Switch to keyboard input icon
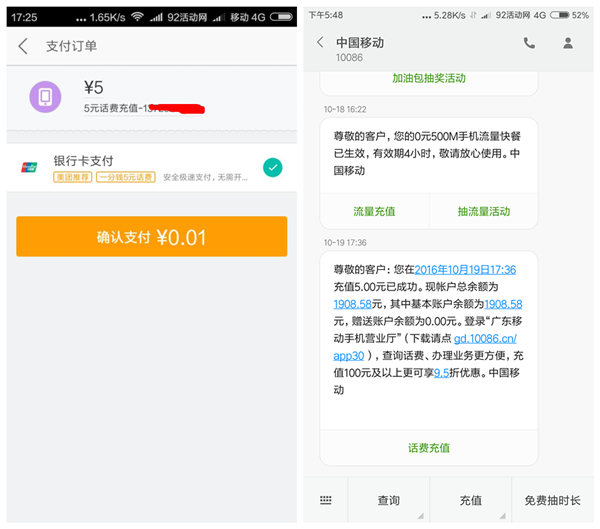This screenshot has width=600, height=529. point(326,500)
